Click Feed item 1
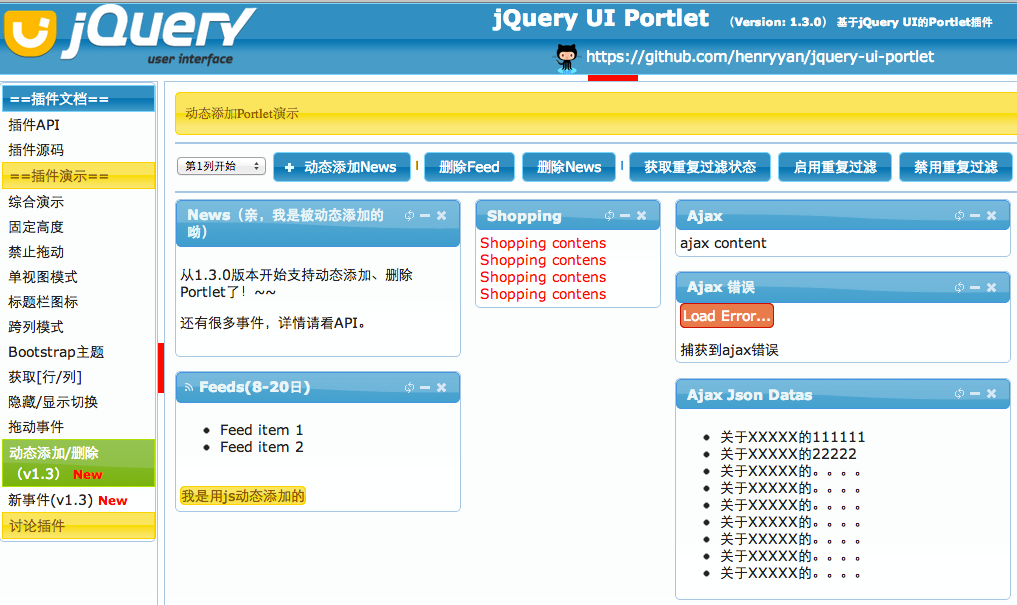The height and width of the screenshot is (605, 1017). point(261,430)
